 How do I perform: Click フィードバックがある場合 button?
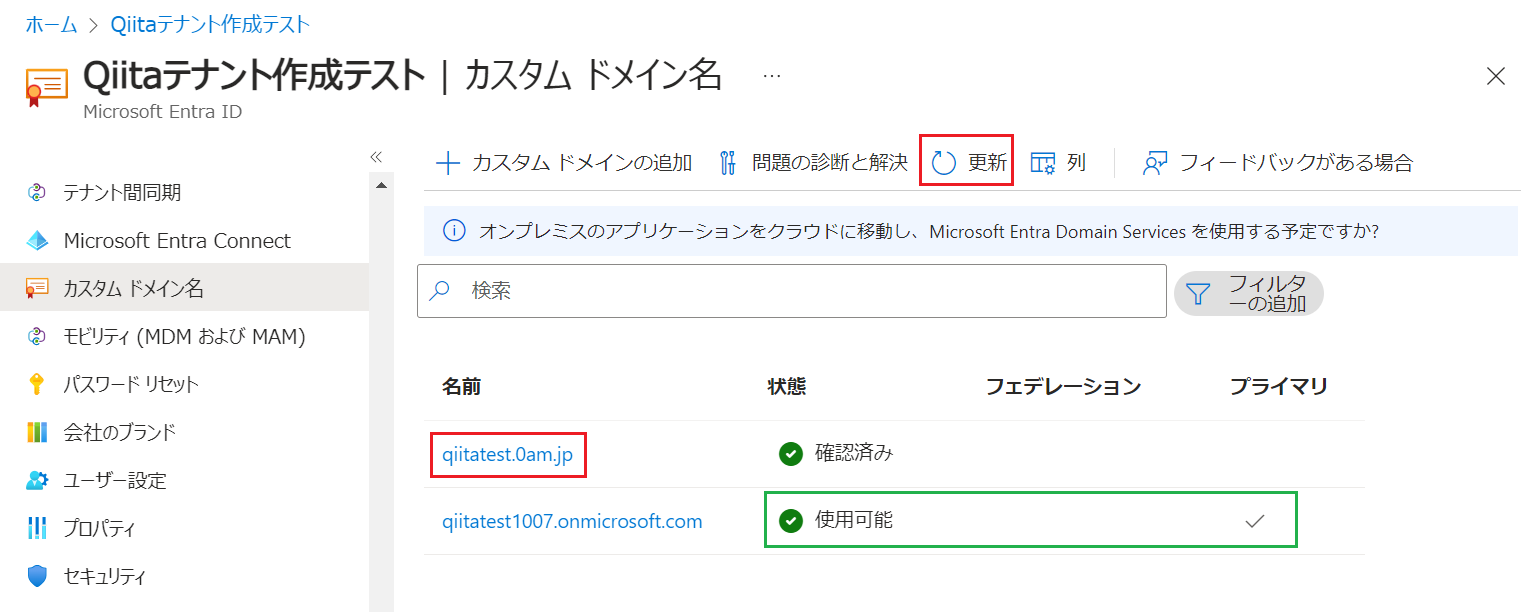(x=1278, y=163)
